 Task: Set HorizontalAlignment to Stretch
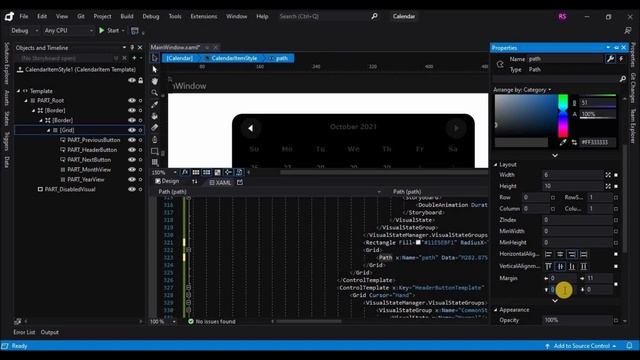coord(584,254)
